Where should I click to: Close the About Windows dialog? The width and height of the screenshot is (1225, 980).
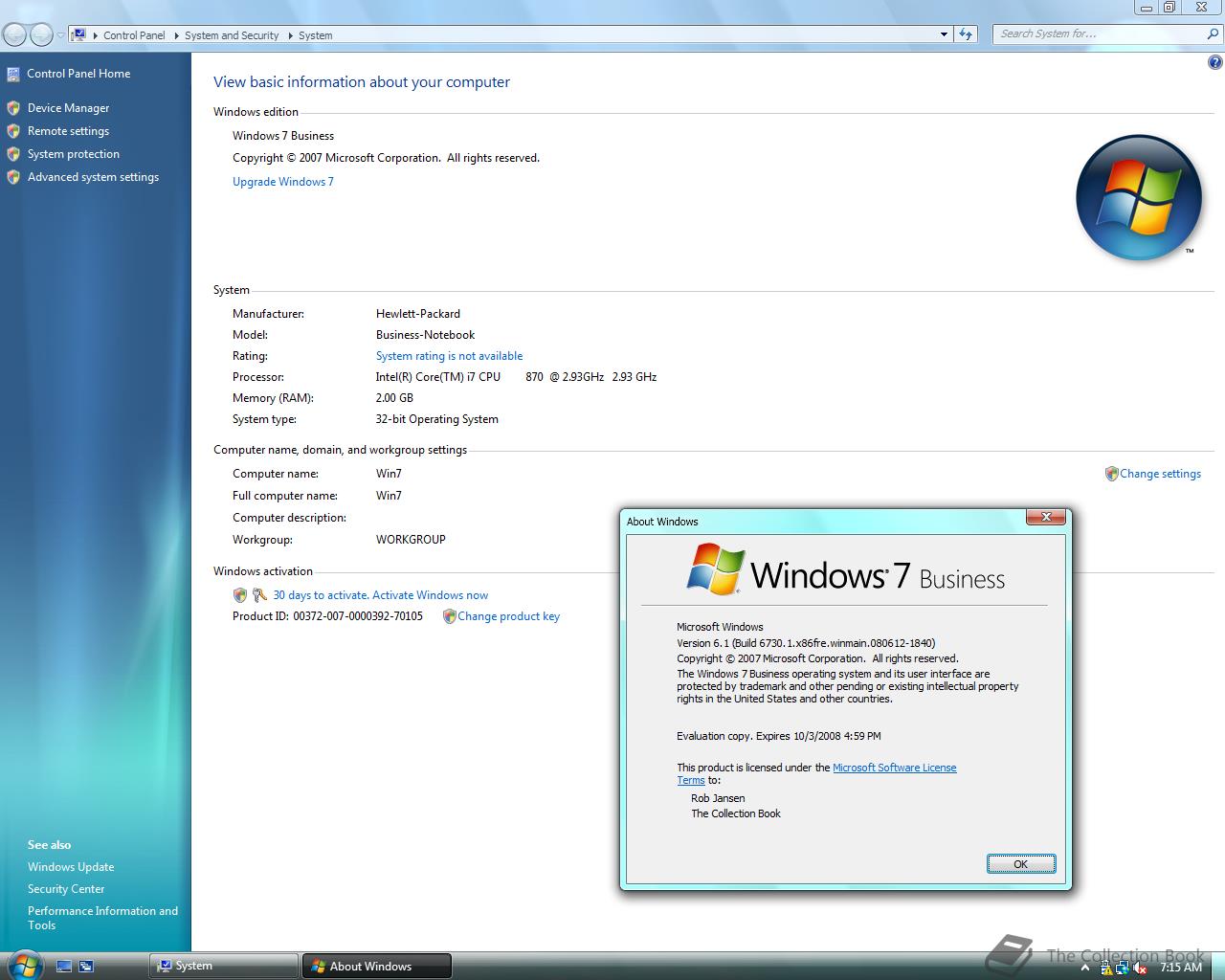tap(1046, 517)
